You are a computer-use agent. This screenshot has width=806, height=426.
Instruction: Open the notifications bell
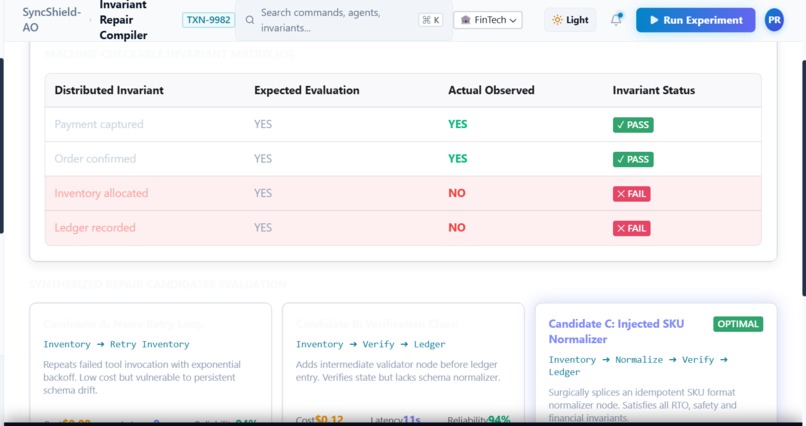[x=616, y=20]
